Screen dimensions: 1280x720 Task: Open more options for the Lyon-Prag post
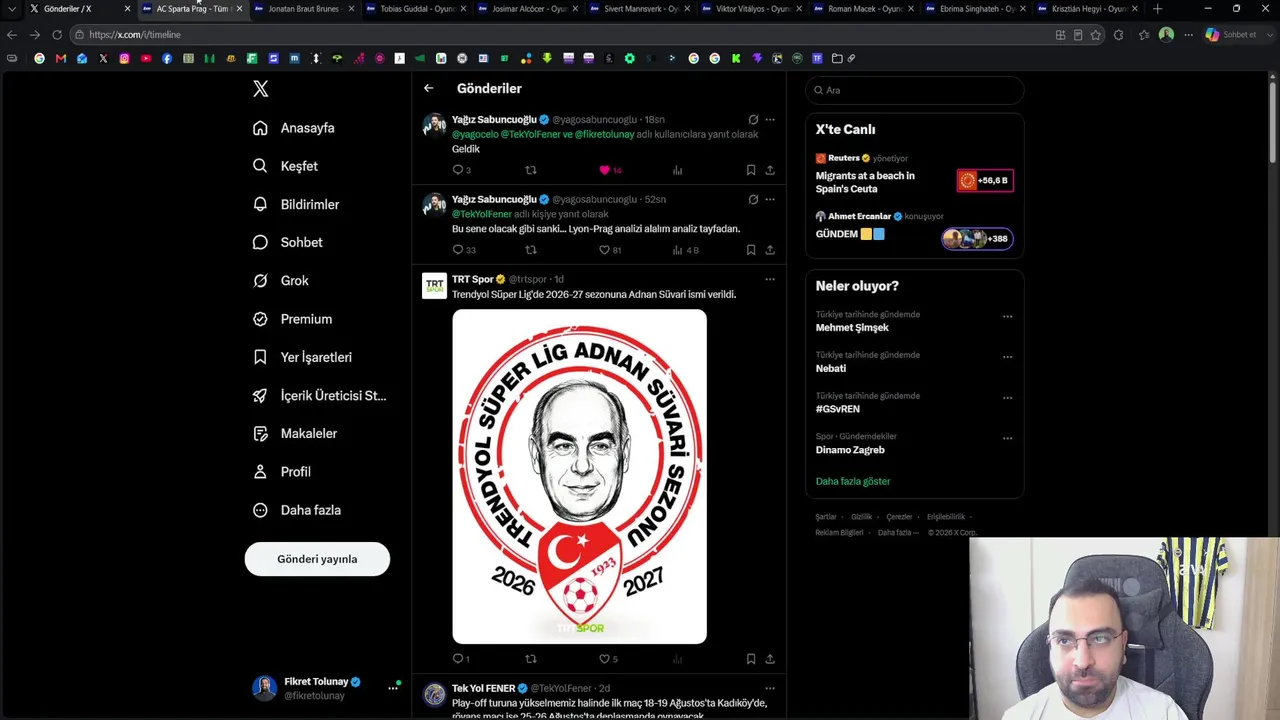770,199
